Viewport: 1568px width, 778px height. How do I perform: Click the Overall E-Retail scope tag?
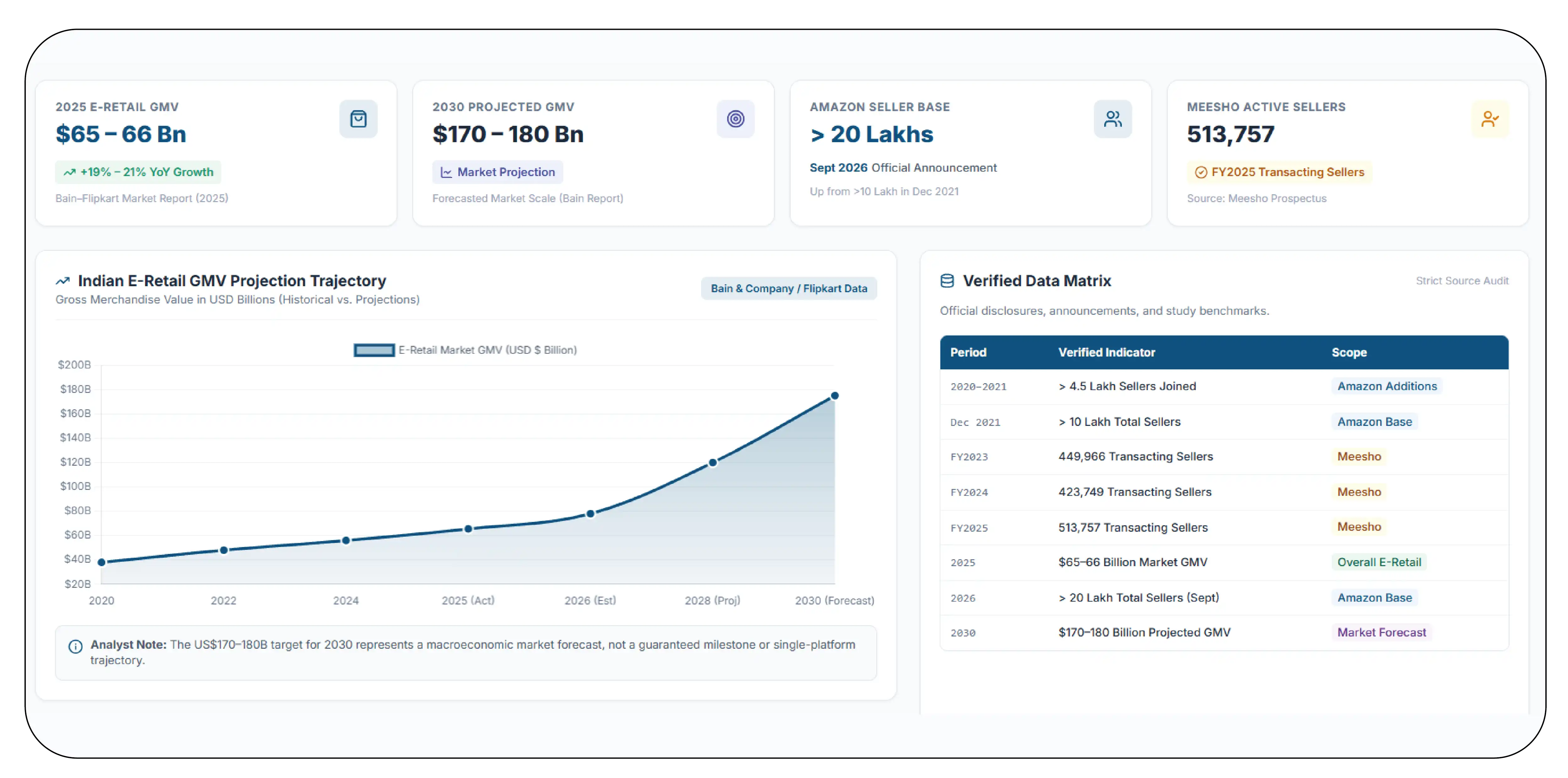tap(1379, 562)
